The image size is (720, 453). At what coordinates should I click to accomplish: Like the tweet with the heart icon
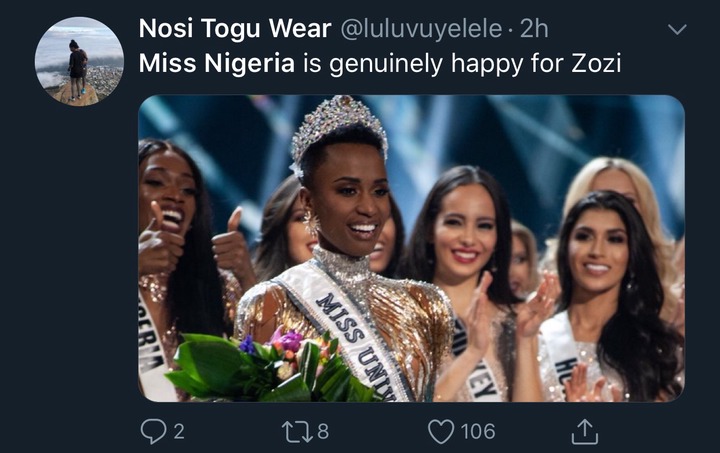[443, 431]
